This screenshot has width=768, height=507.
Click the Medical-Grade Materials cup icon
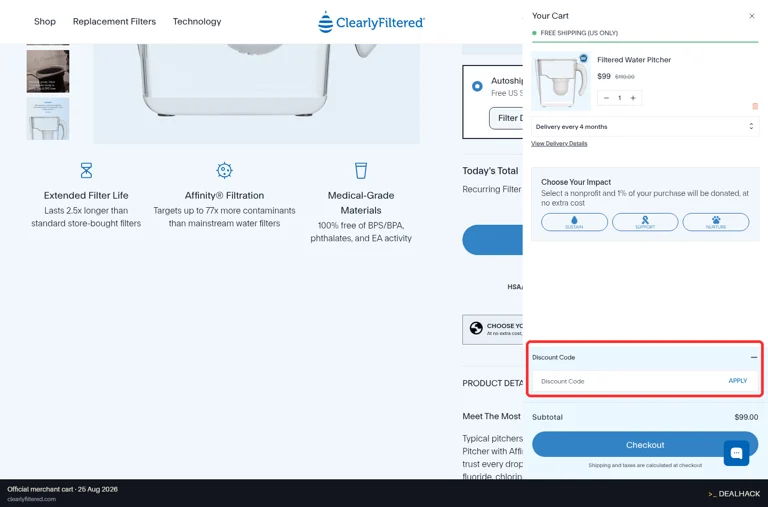(361, 170)
